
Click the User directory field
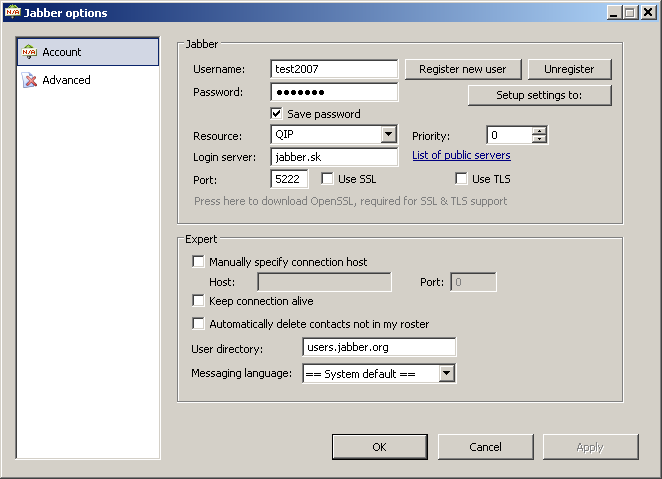(x=379, y=347)
